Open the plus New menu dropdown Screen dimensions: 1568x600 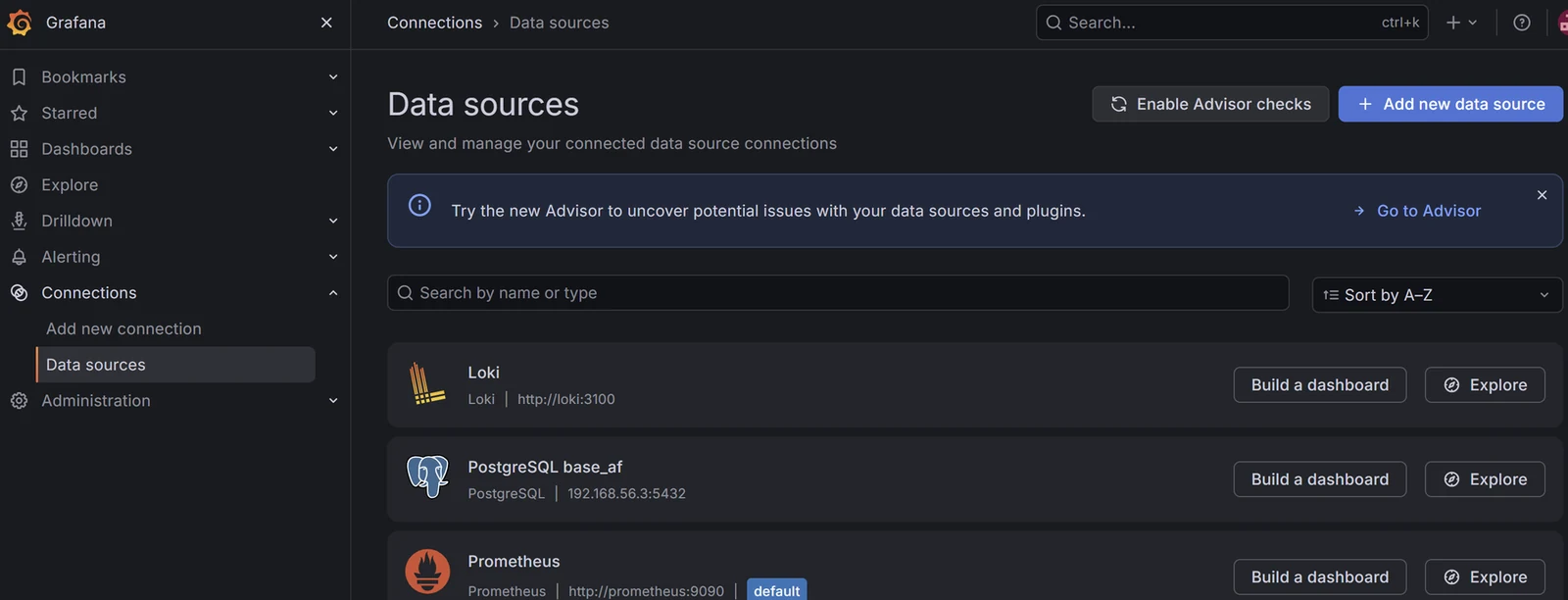point(1461,23)
